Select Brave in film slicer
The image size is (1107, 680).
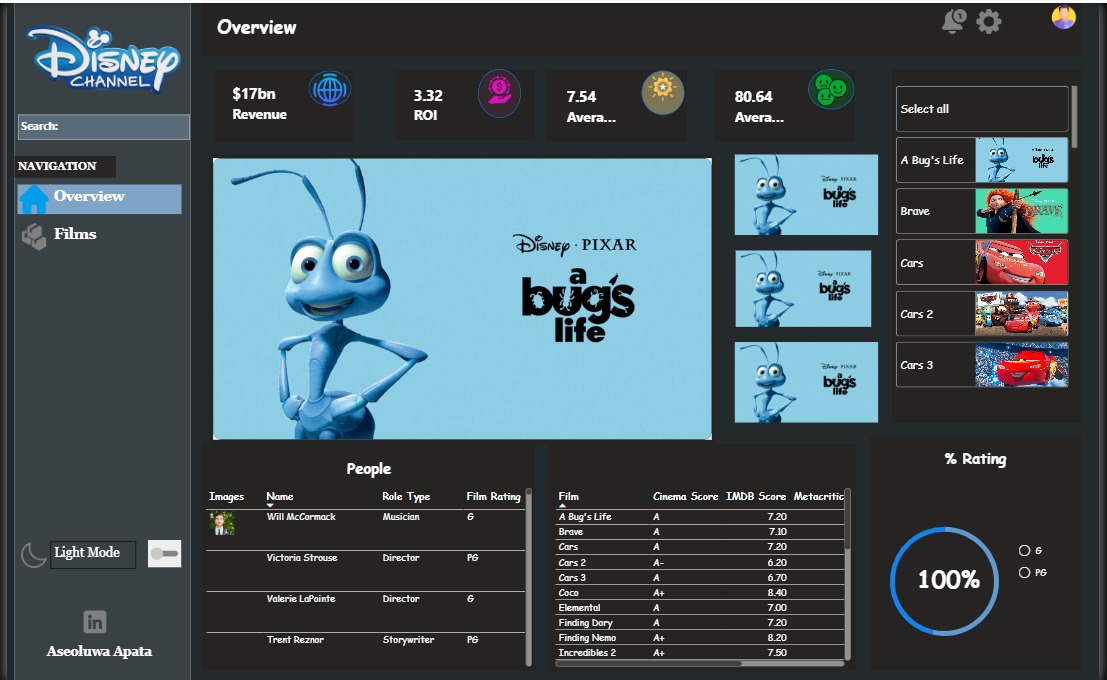pos(982,211)
